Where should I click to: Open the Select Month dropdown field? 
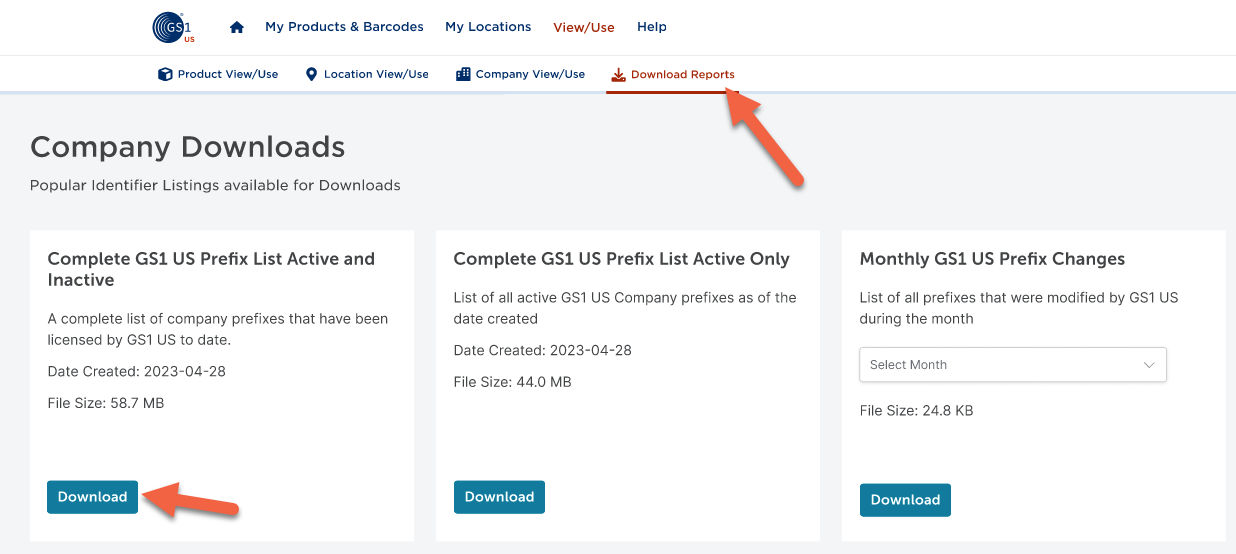[x=1000, y=365]
